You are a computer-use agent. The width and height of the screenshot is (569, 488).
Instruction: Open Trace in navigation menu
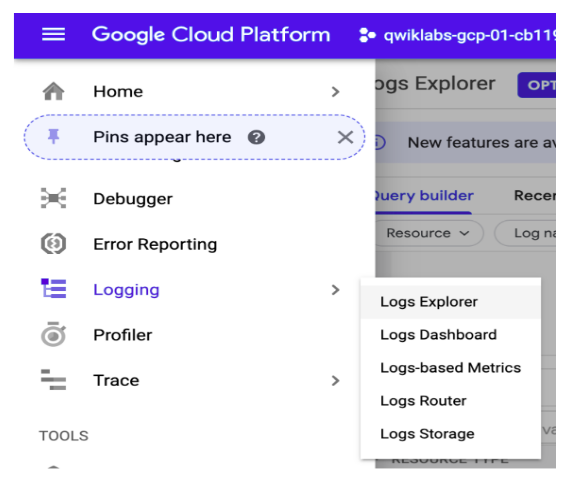pyautogui.click(x=116, y=381)
